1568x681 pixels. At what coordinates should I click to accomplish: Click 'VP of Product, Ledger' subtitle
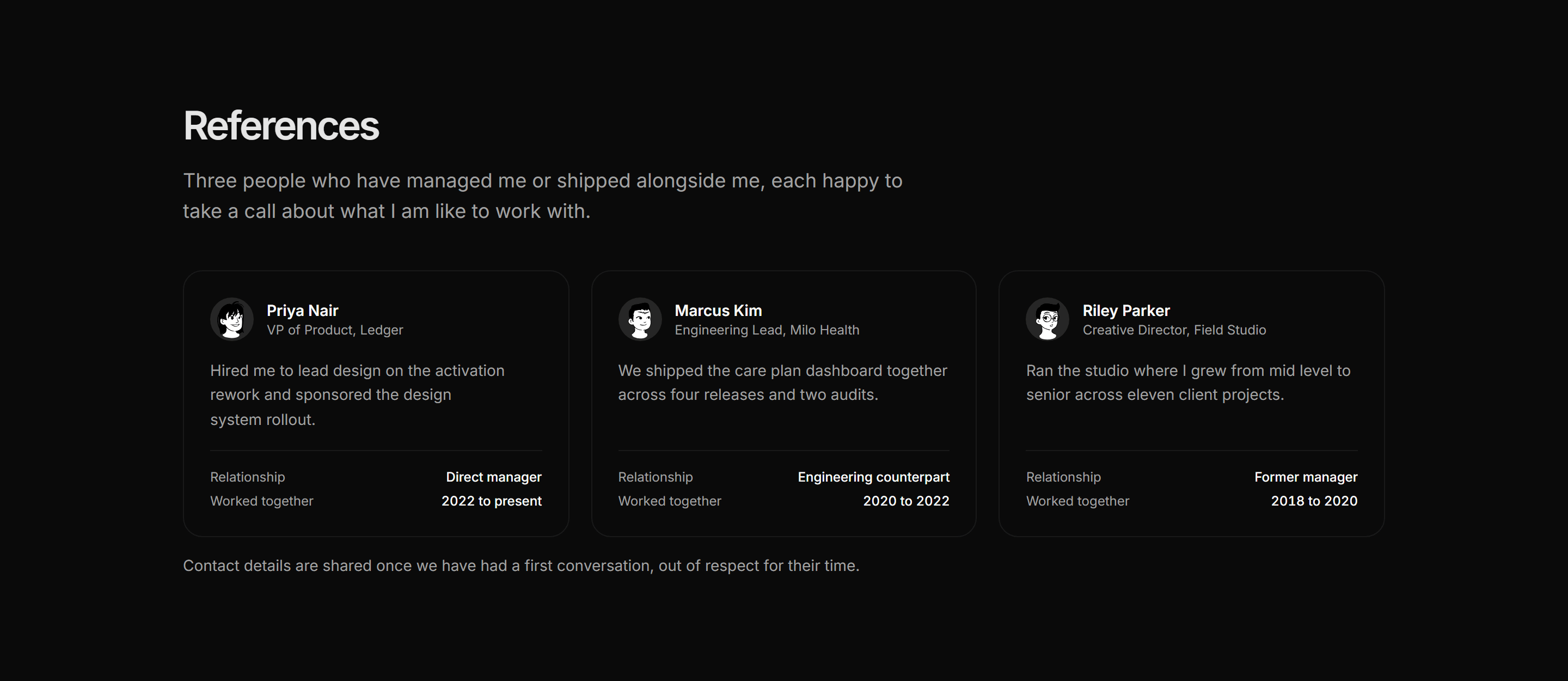pyautogui.click(x=335, y=330)
